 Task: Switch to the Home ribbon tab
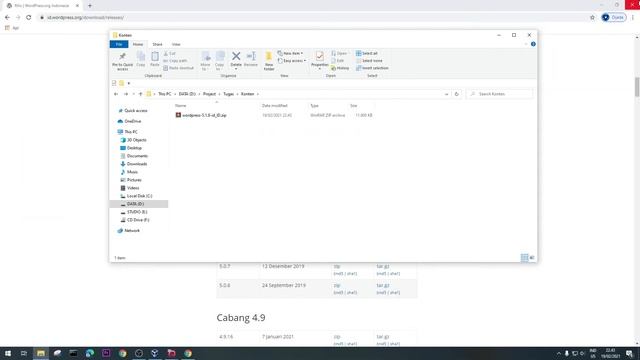(138, 44)
